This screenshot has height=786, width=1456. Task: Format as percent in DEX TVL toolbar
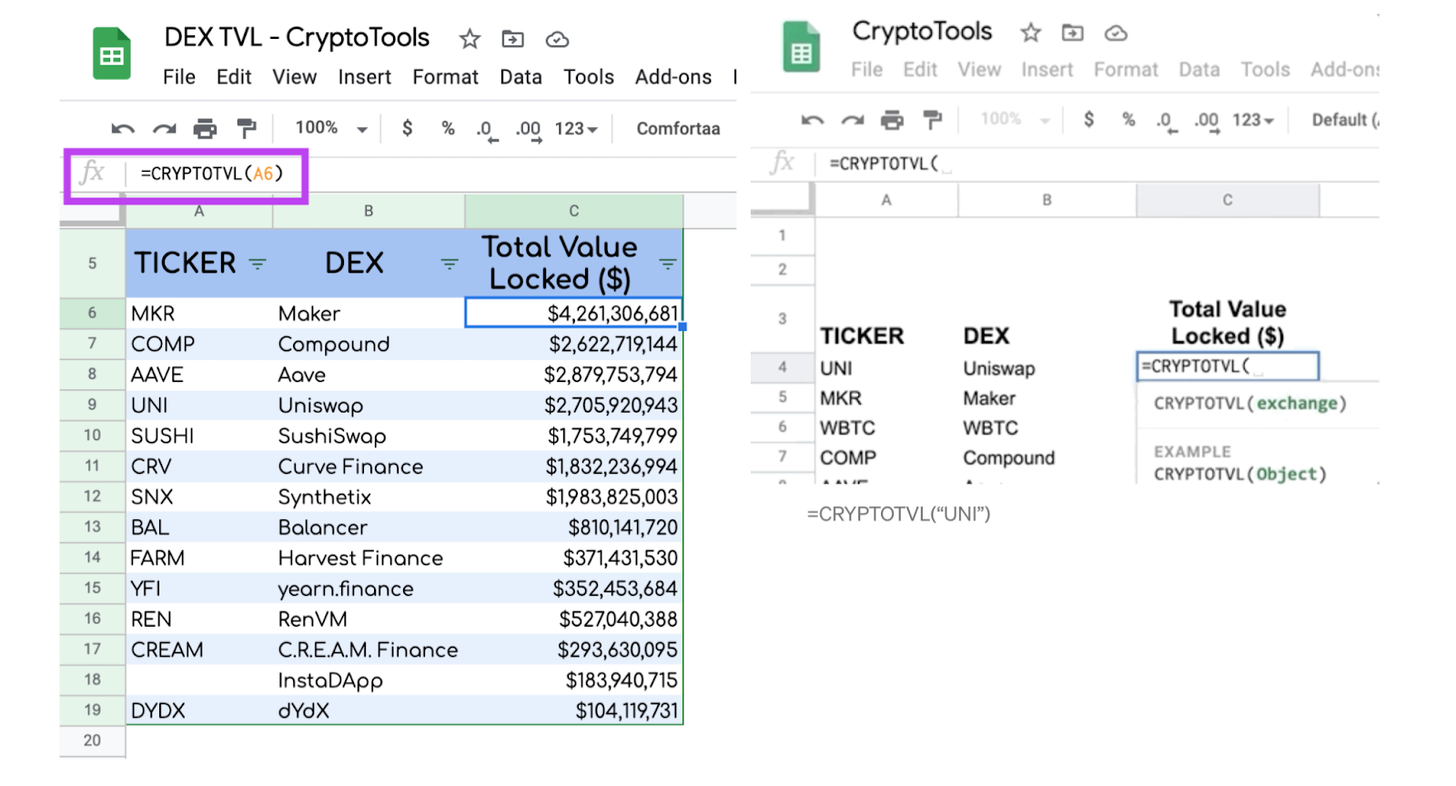tap(448, 128)
